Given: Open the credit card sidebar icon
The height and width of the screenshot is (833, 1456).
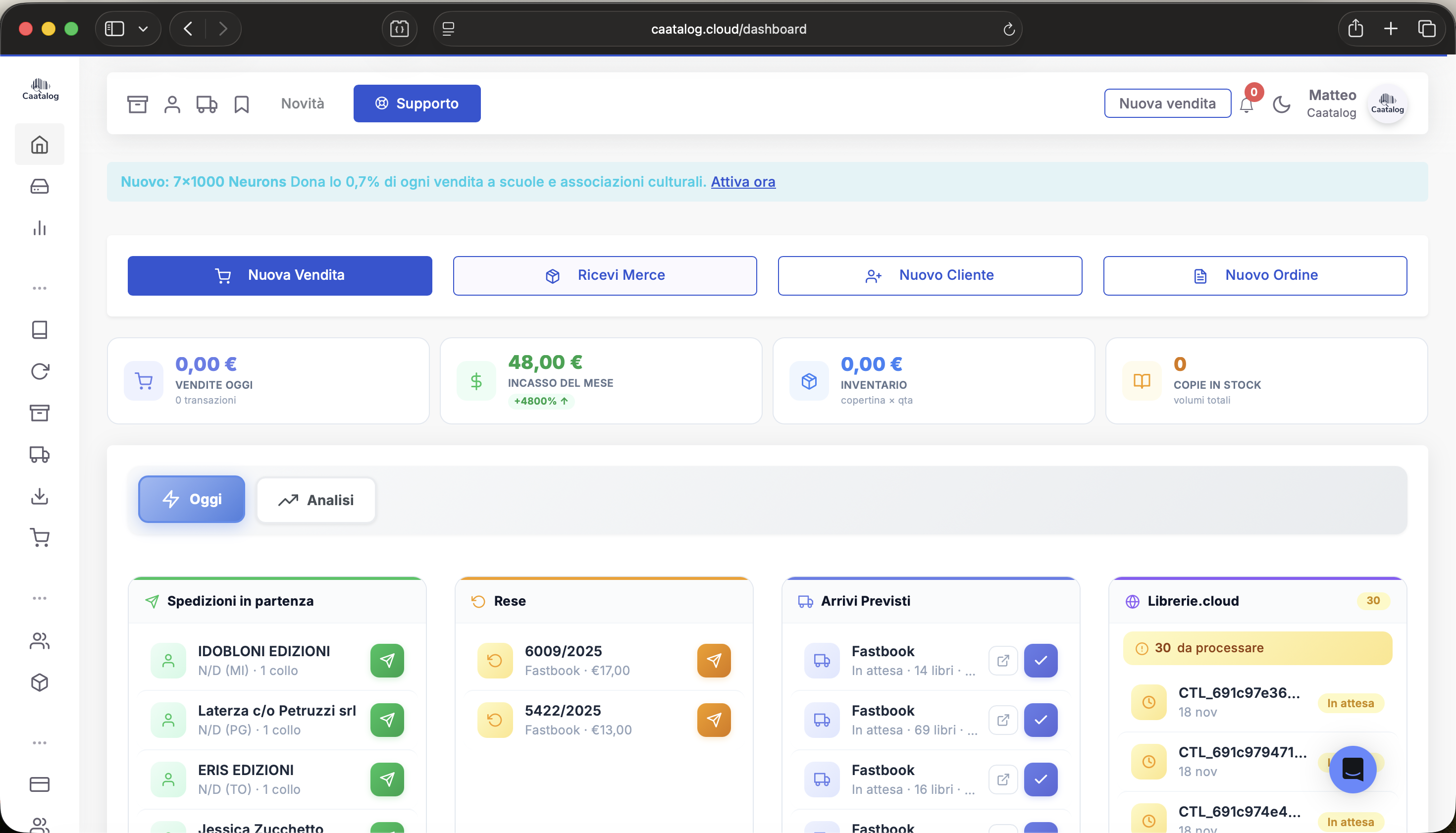Looking at the screenshot, I should (40, 784).
